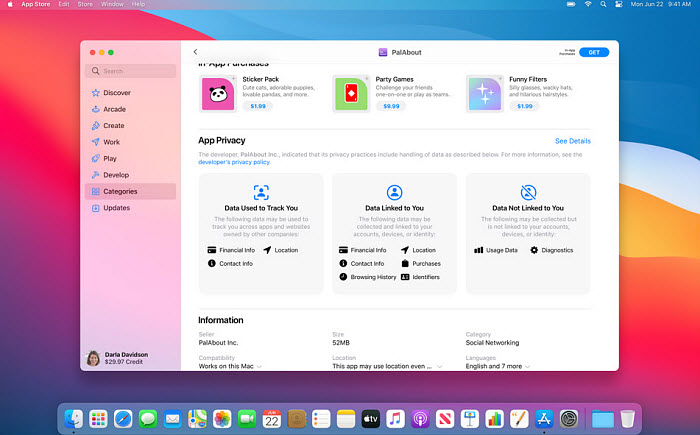Click the battery status icon
The width and height of the screenshot is (700, 435).
coord(571,4)
